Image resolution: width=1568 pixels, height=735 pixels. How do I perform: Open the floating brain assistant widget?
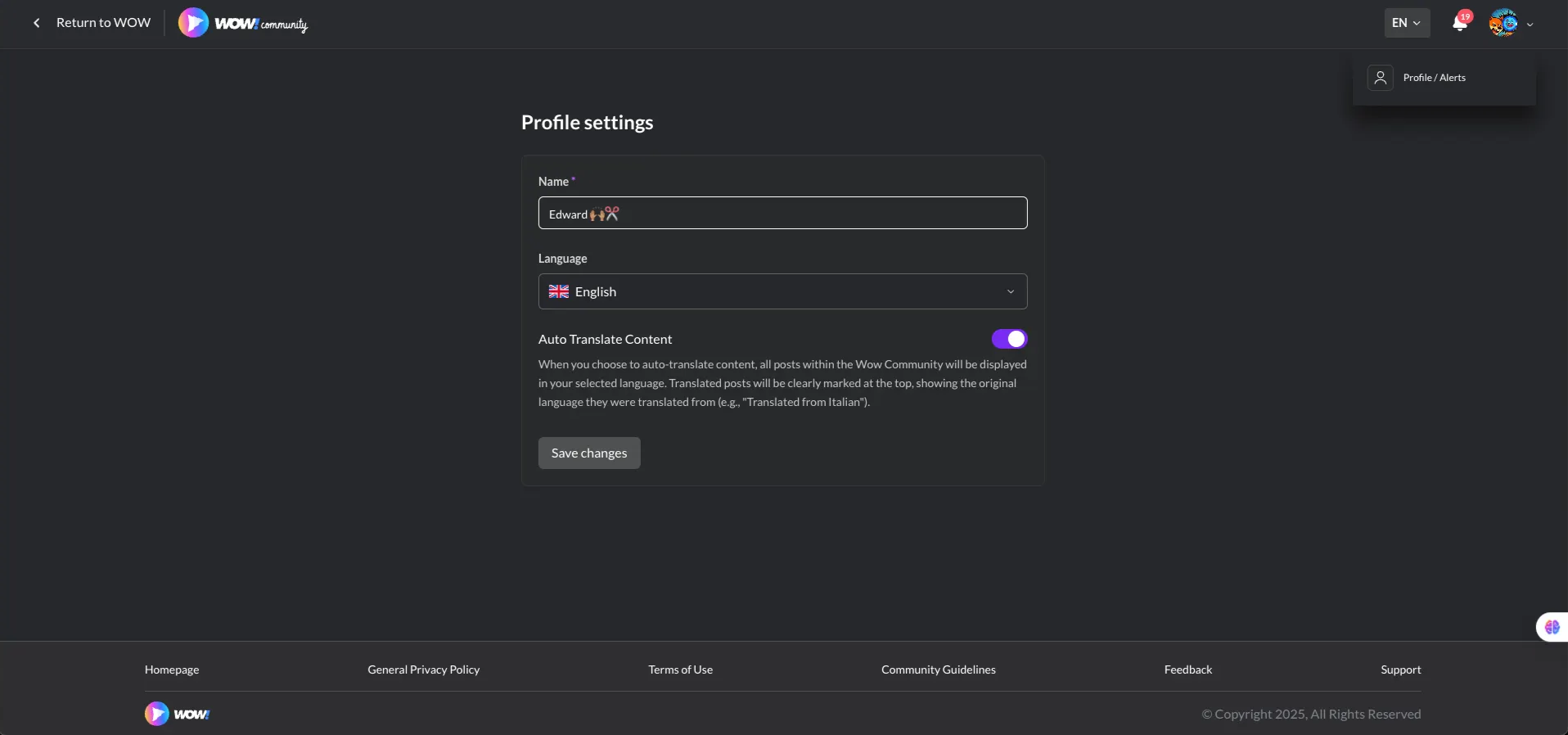click(1552, 628)
